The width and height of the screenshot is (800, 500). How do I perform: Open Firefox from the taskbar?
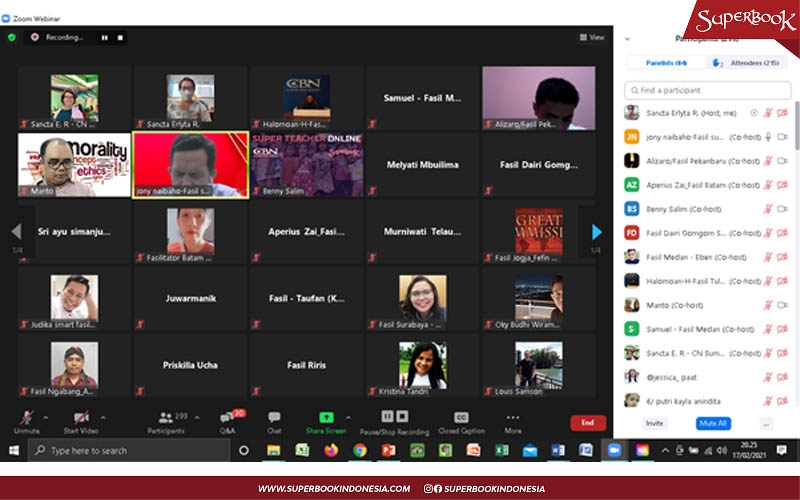tap(331, 451)
